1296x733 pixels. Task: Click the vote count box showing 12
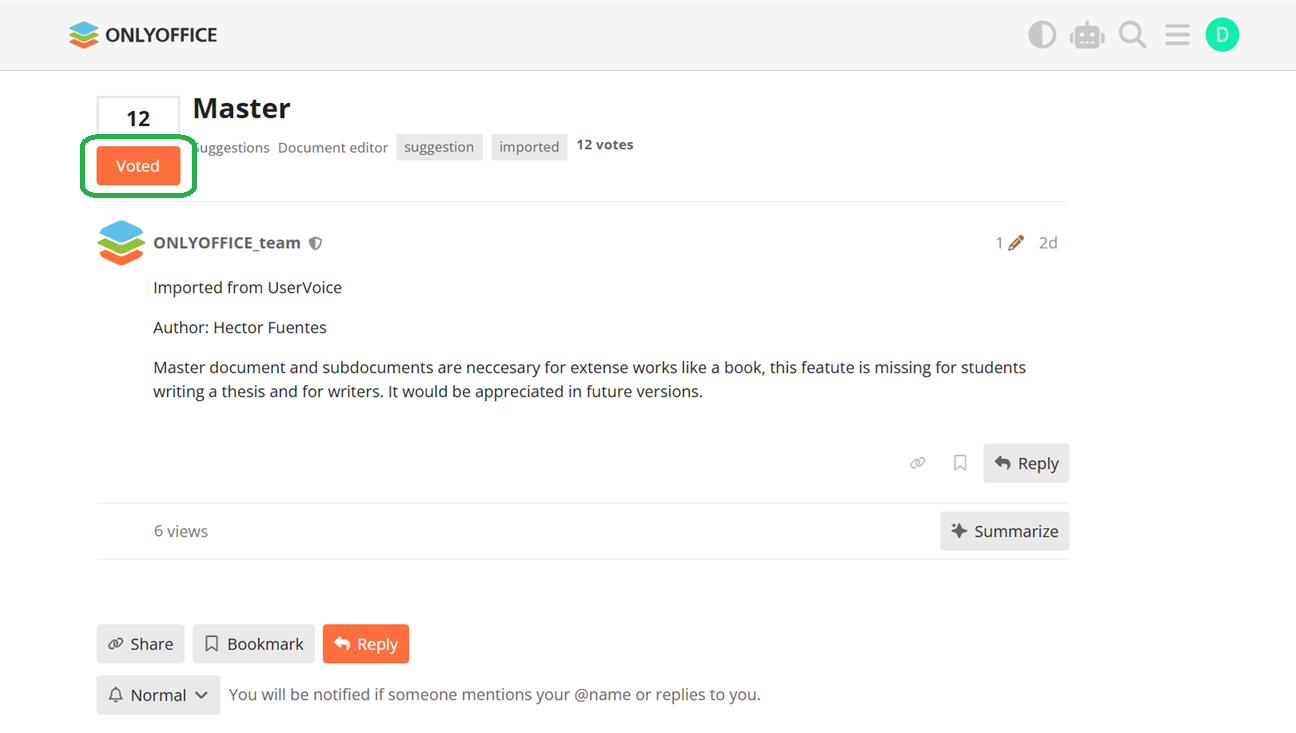coord(138,119)
